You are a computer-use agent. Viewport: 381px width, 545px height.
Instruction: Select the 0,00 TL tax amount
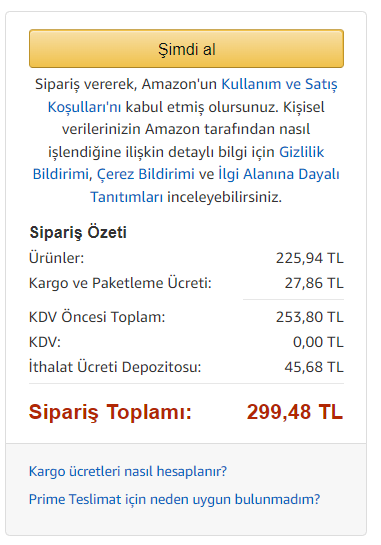tap(318, 342)
